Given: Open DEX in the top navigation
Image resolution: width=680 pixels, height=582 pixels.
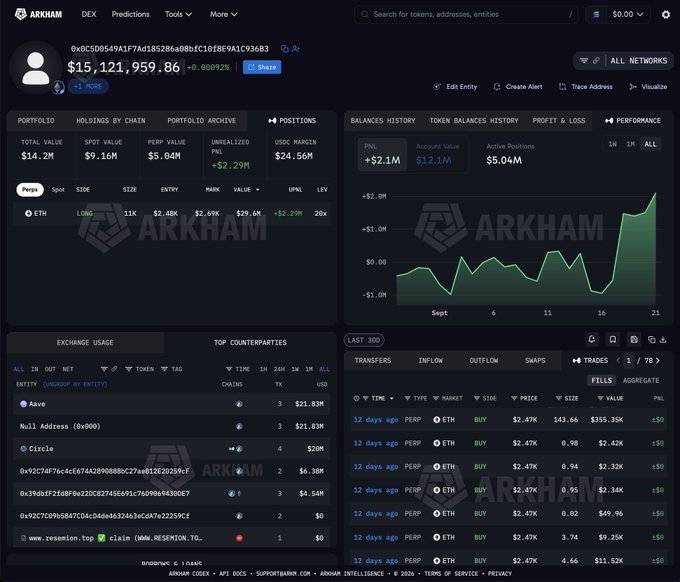Looking at the screenshot, I should (89, 14).
